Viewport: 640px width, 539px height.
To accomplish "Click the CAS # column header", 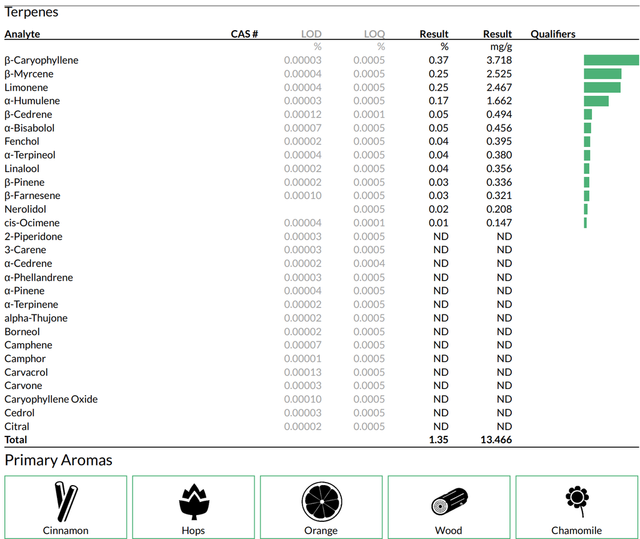I will 244,34.
